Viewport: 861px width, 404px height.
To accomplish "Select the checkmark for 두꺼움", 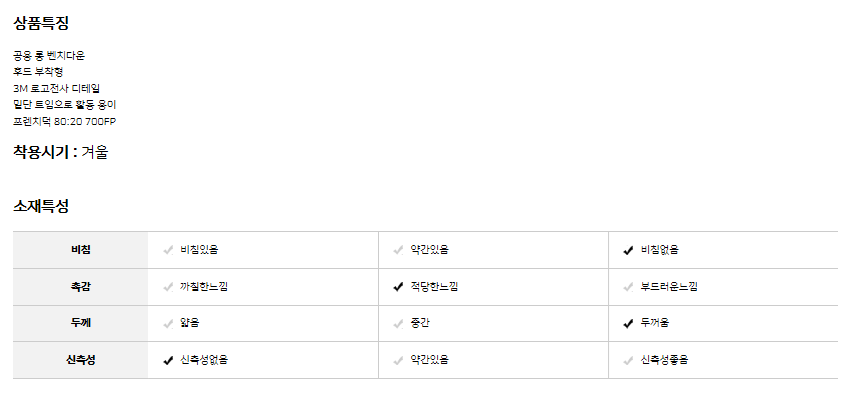I will pos(629,324).
